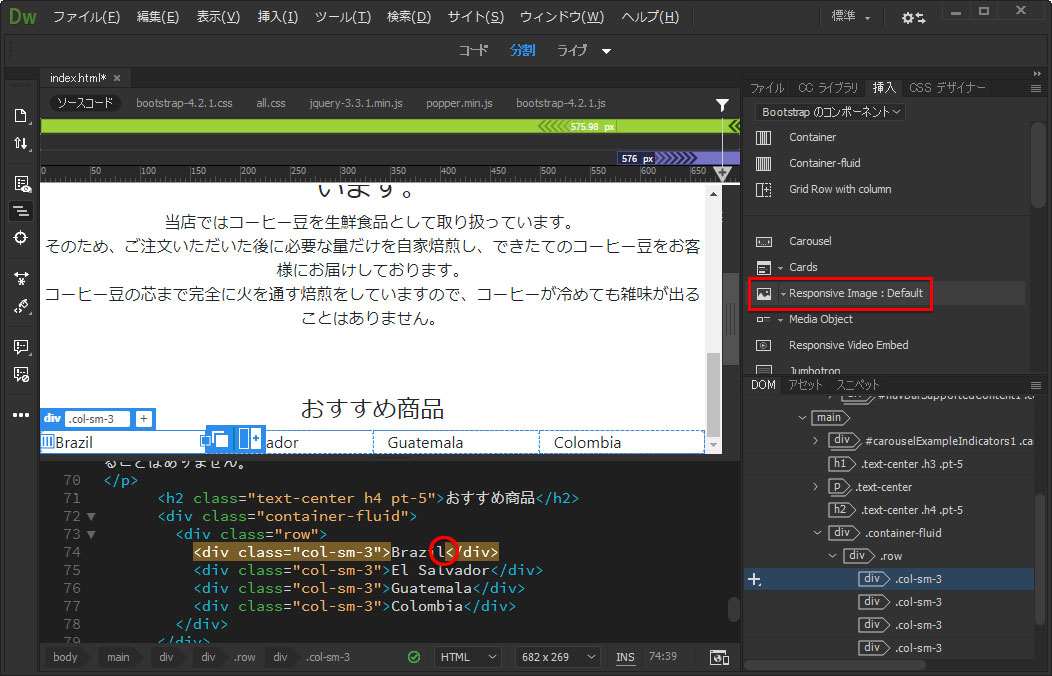Open the HTML file type dropdown
Image resolution: width=1052 pixels, height=676 pixels.
coord(468,657)
